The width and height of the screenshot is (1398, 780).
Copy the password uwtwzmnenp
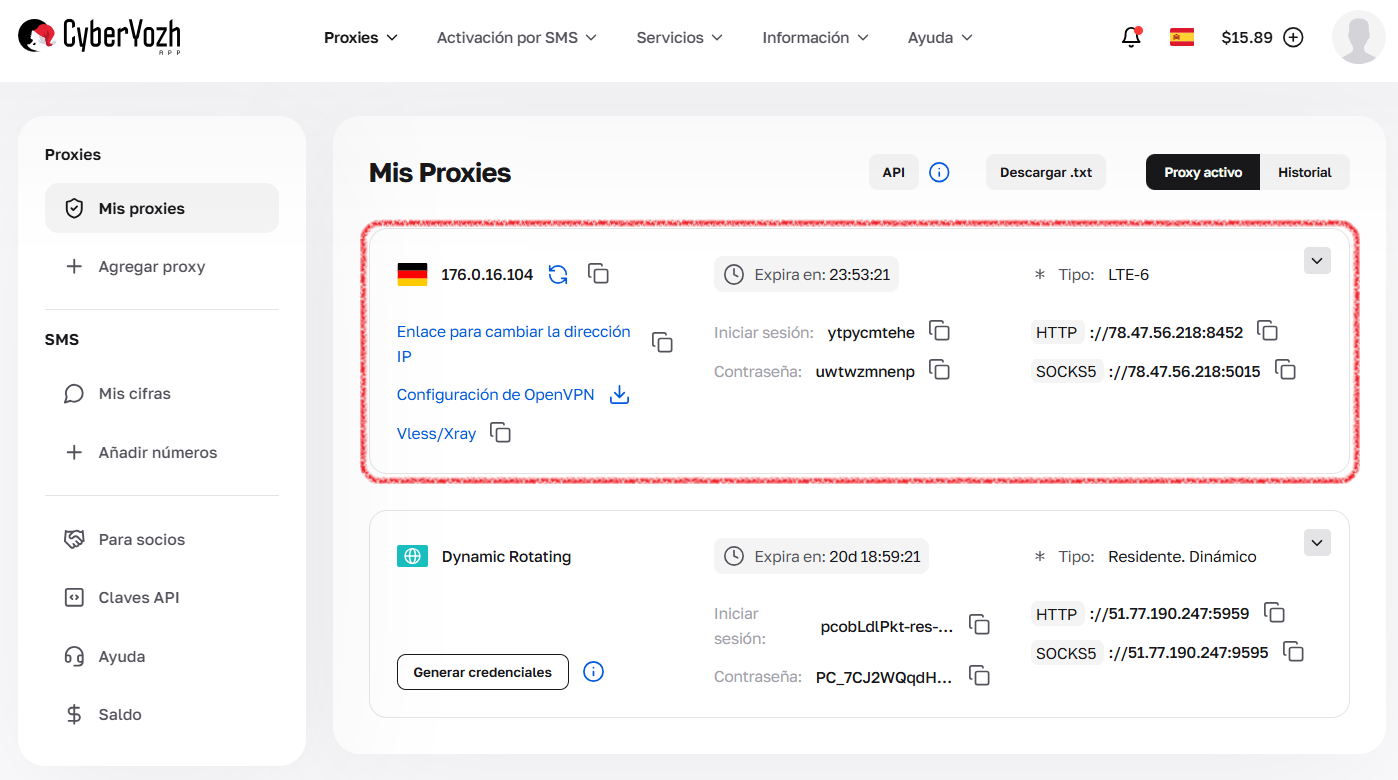[939, 369]
